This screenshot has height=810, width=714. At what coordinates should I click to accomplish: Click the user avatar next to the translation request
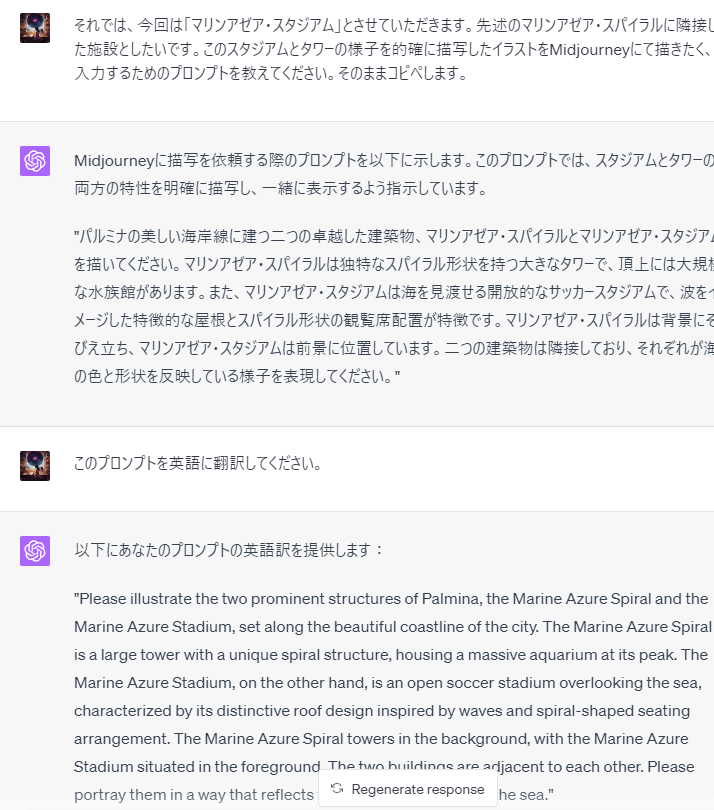[x=35, y=466]
